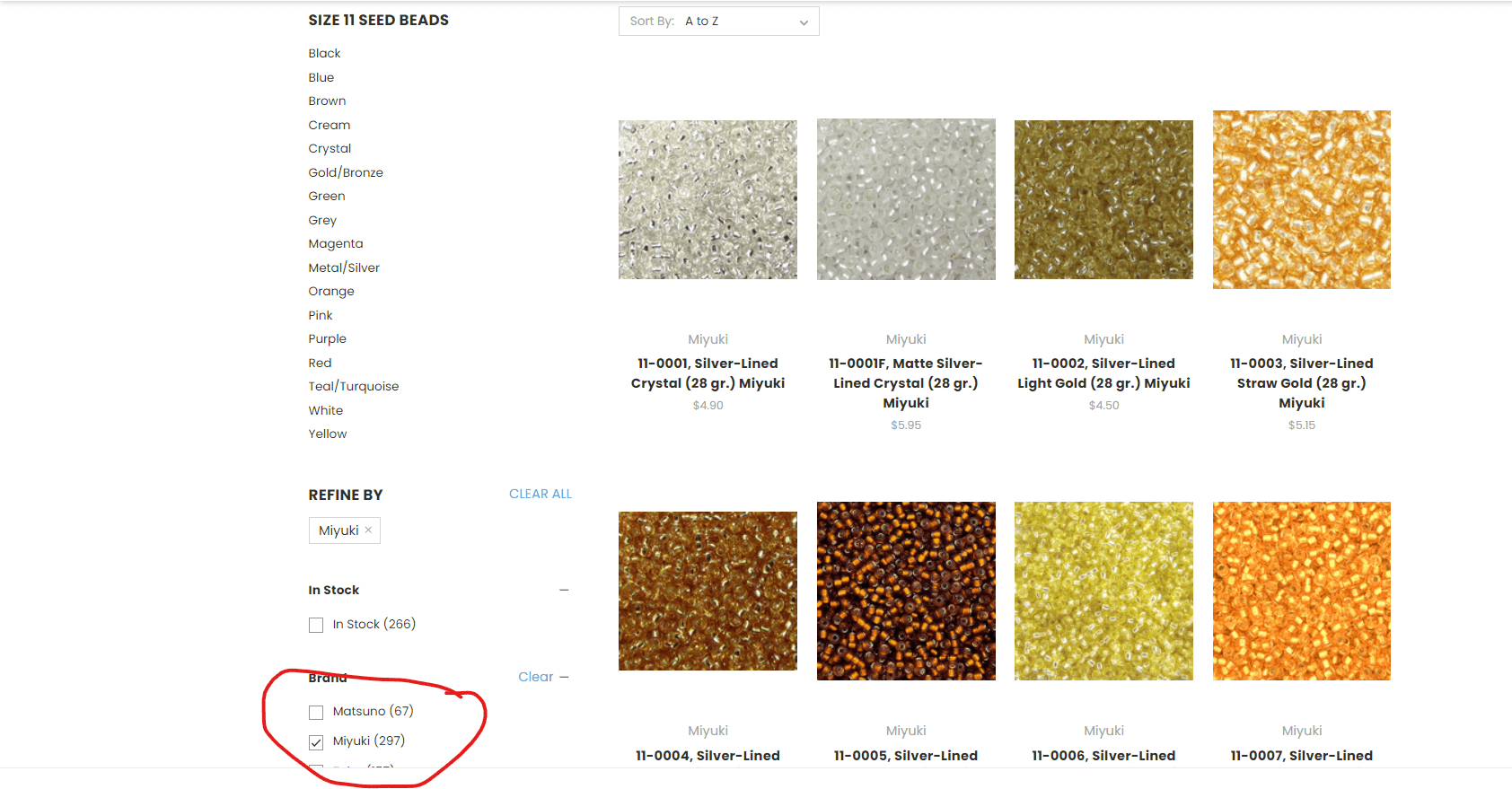
Task: Select the Cream color category
Action: [329, 125]
